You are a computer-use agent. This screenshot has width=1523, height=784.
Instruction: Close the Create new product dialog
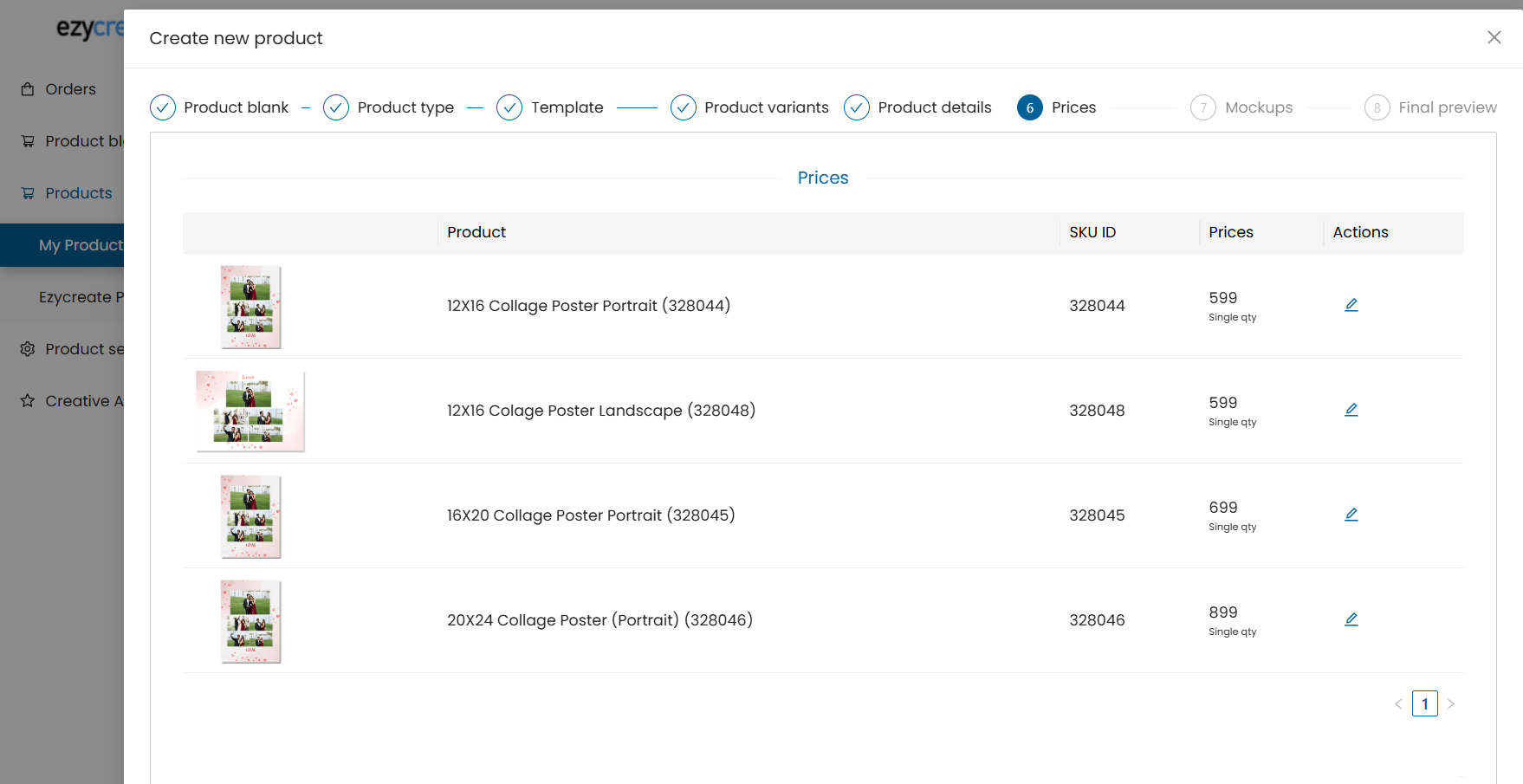1494,37
